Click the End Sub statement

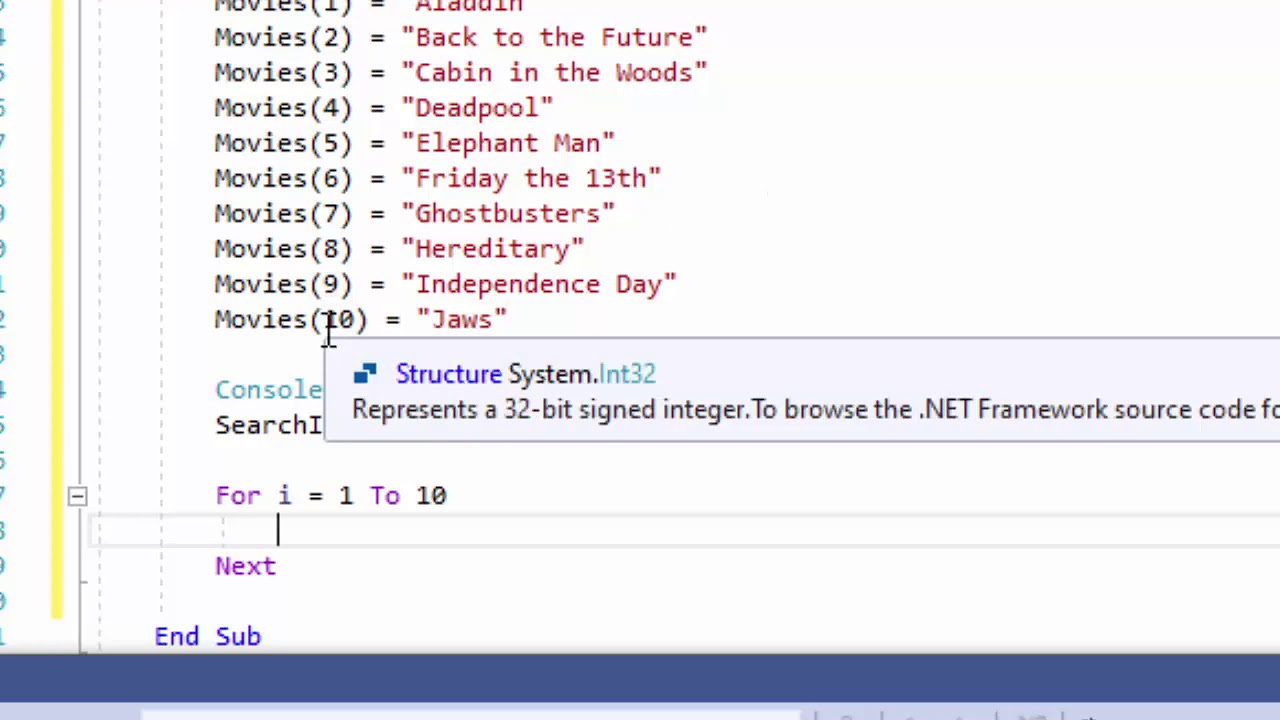tap(208, 637)
